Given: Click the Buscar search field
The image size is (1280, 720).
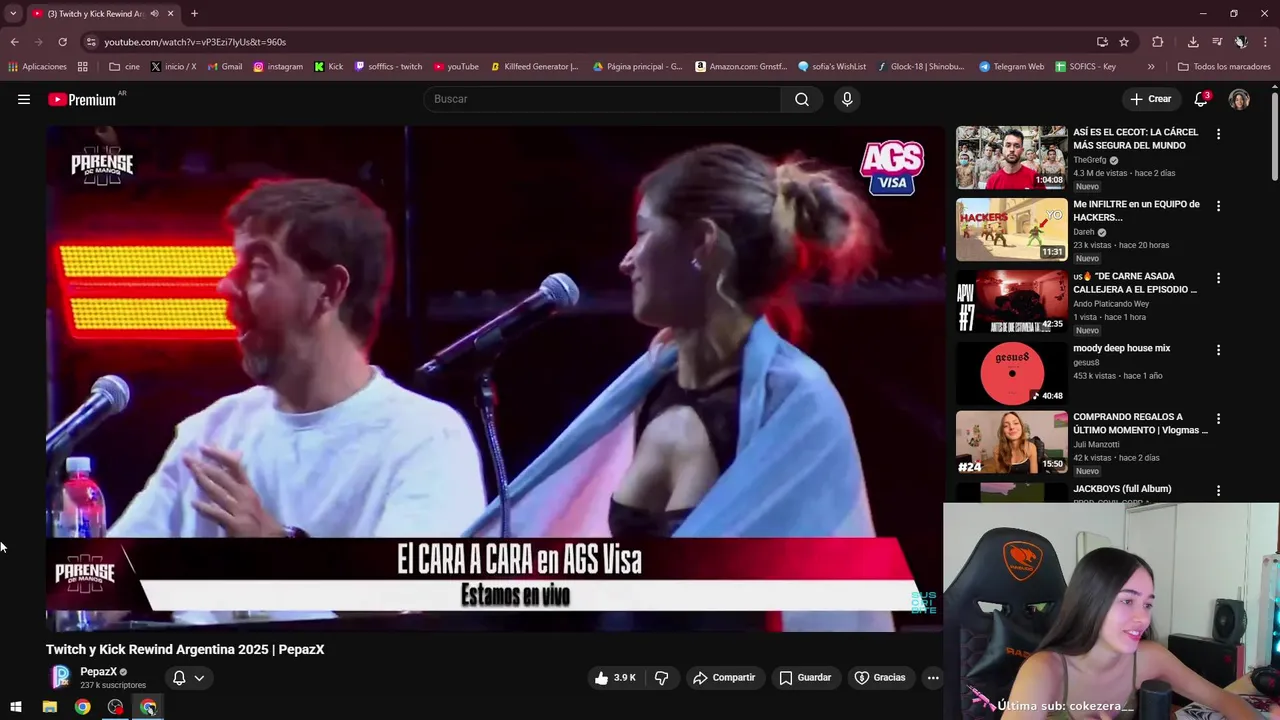Looking at the screenshot, I should (x=602, y=99).
